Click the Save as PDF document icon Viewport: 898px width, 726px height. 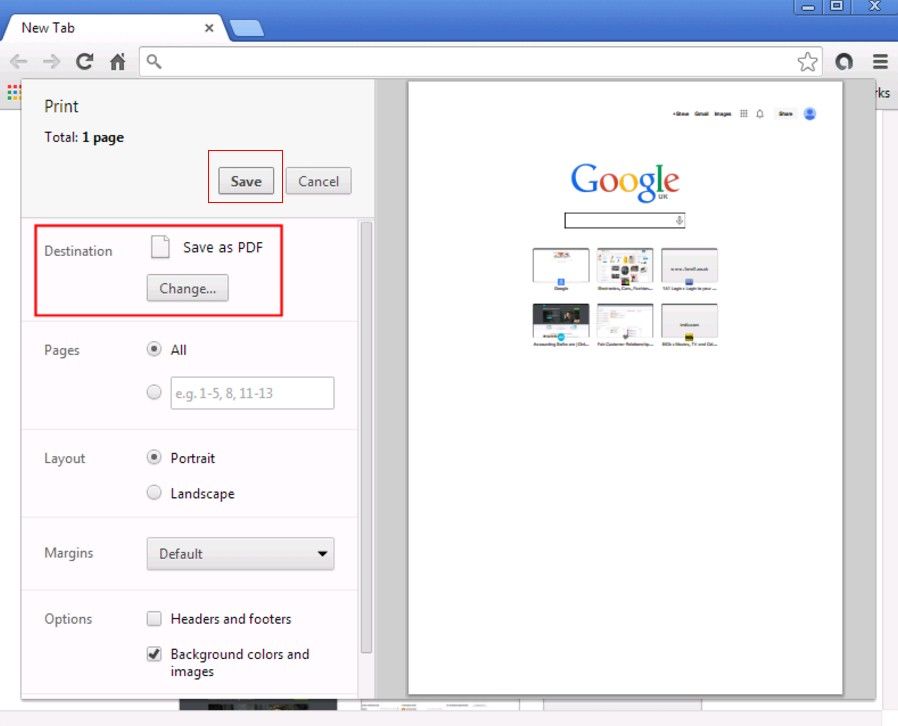click(160, 247)
